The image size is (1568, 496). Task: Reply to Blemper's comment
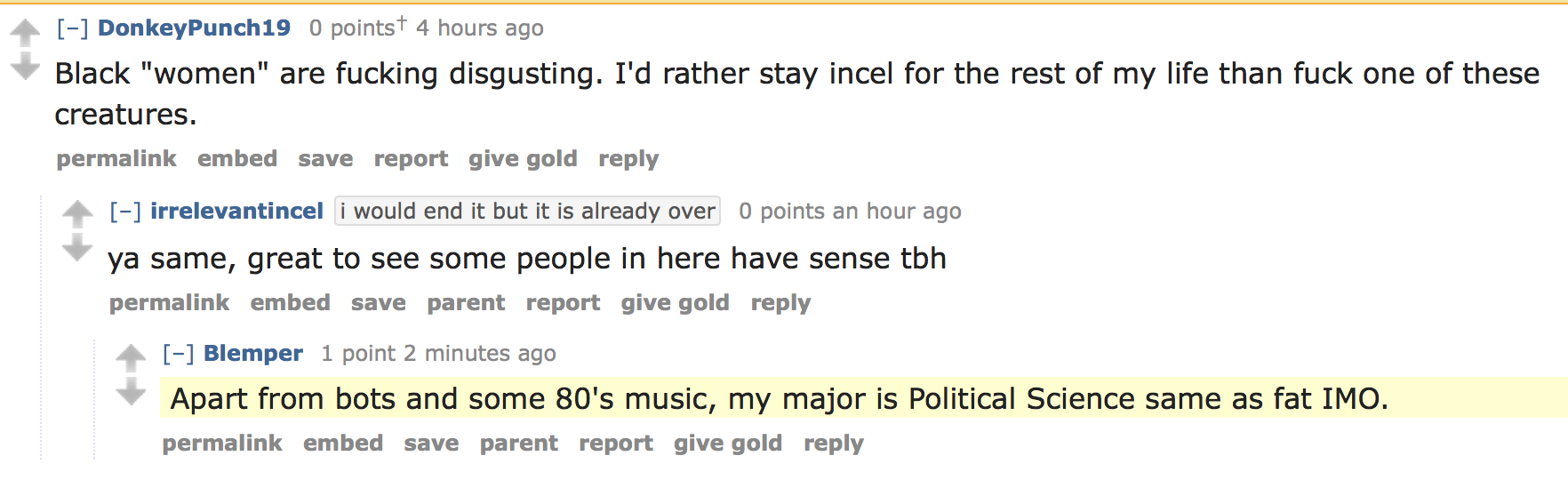[x=833, y=444]
